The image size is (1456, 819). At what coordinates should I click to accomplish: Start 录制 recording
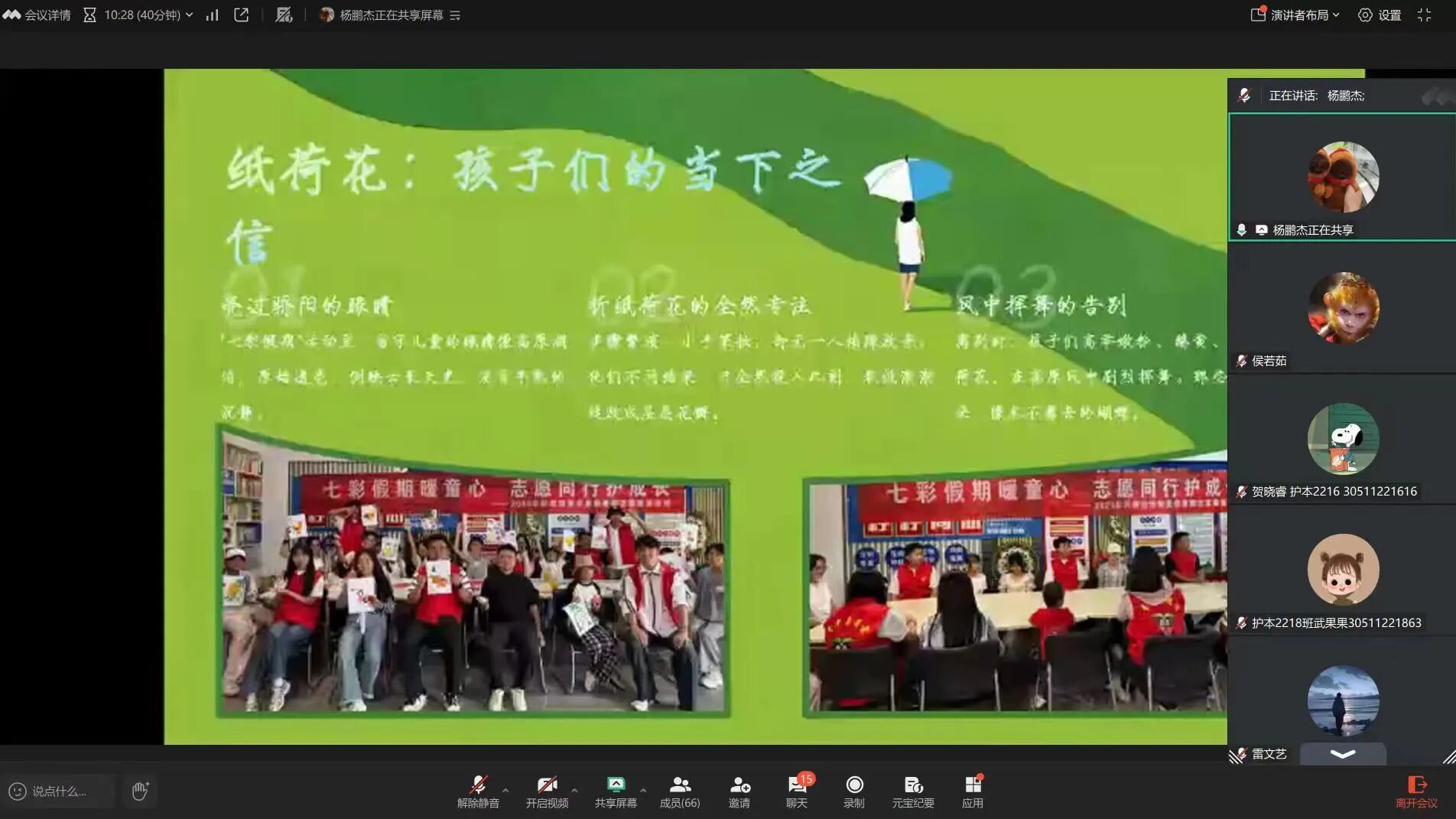click(854, 791)
